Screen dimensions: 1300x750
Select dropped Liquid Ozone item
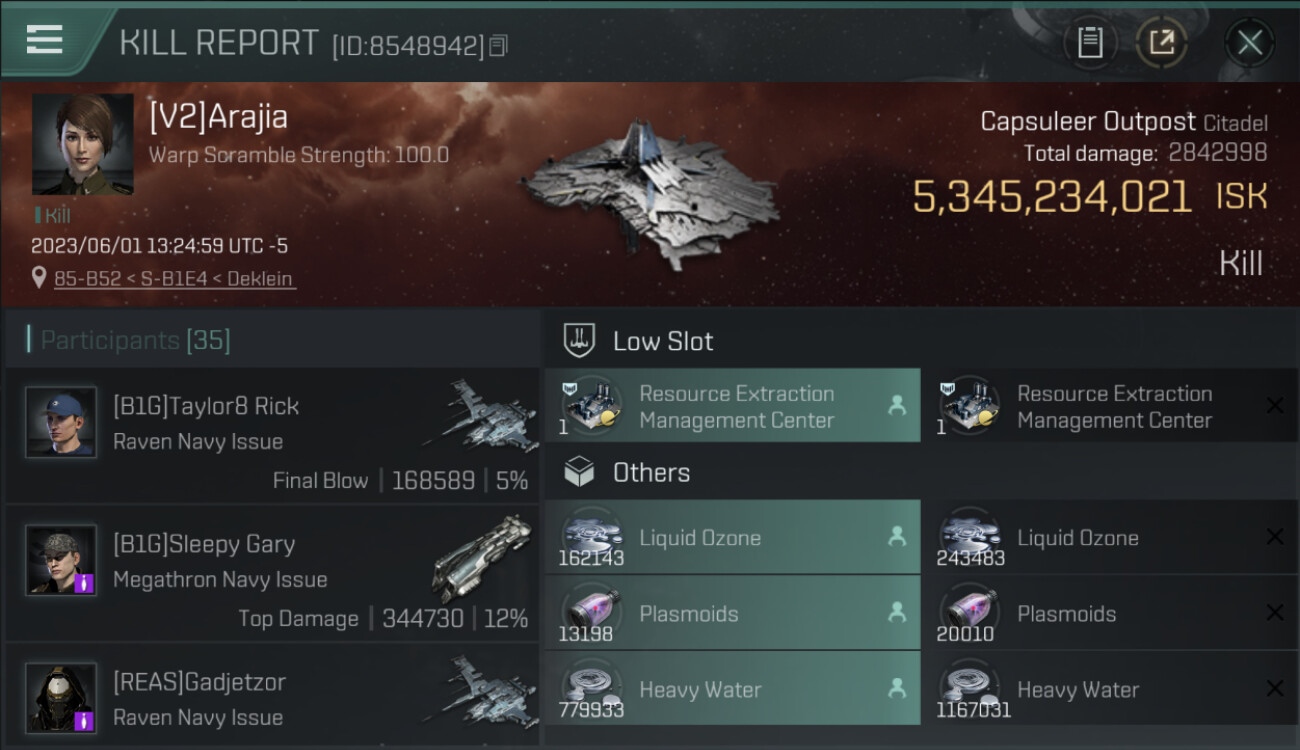[732, 537]
